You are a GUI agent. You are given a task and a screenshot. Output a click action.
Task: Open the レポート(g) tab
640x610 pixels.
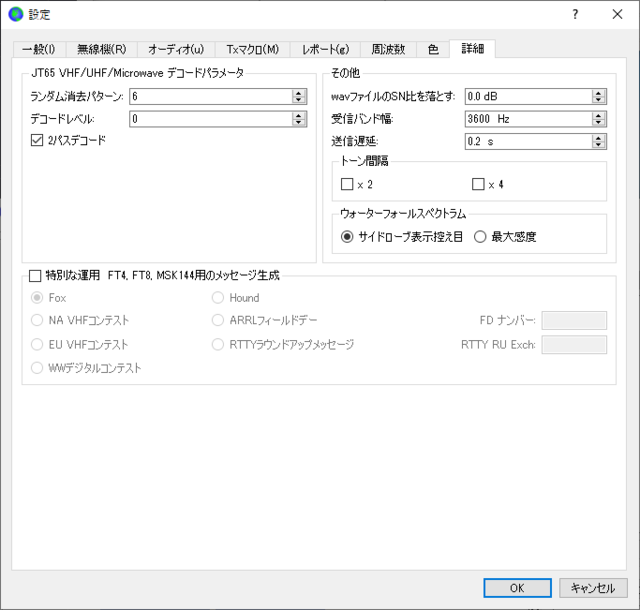coord(325,49)
